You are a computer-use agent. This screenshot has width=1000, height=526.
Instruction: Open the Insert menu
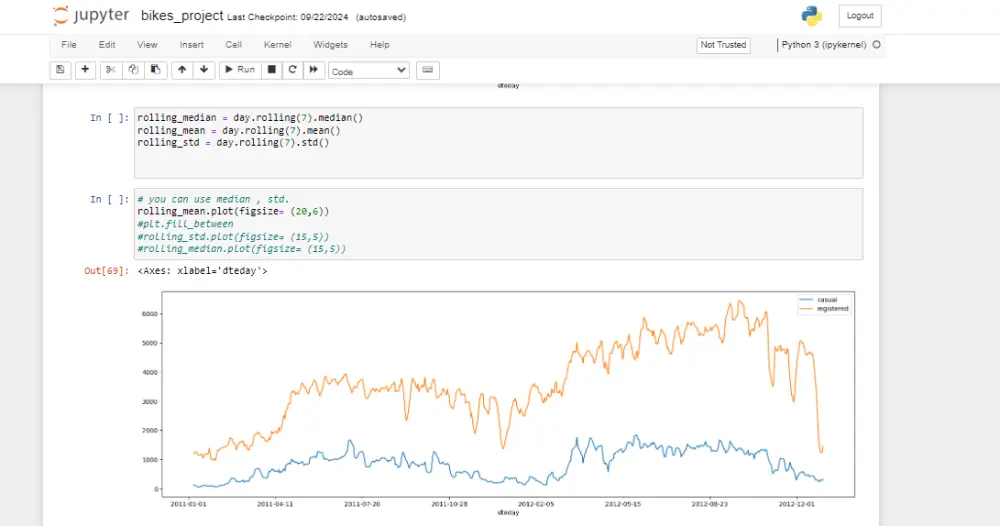click(192, 45)
